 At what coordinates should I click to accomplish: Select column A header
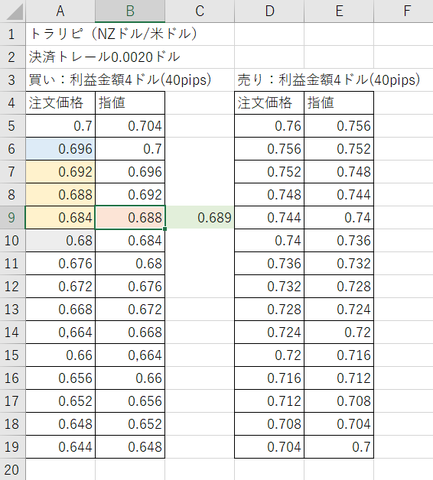coord(60,11)
